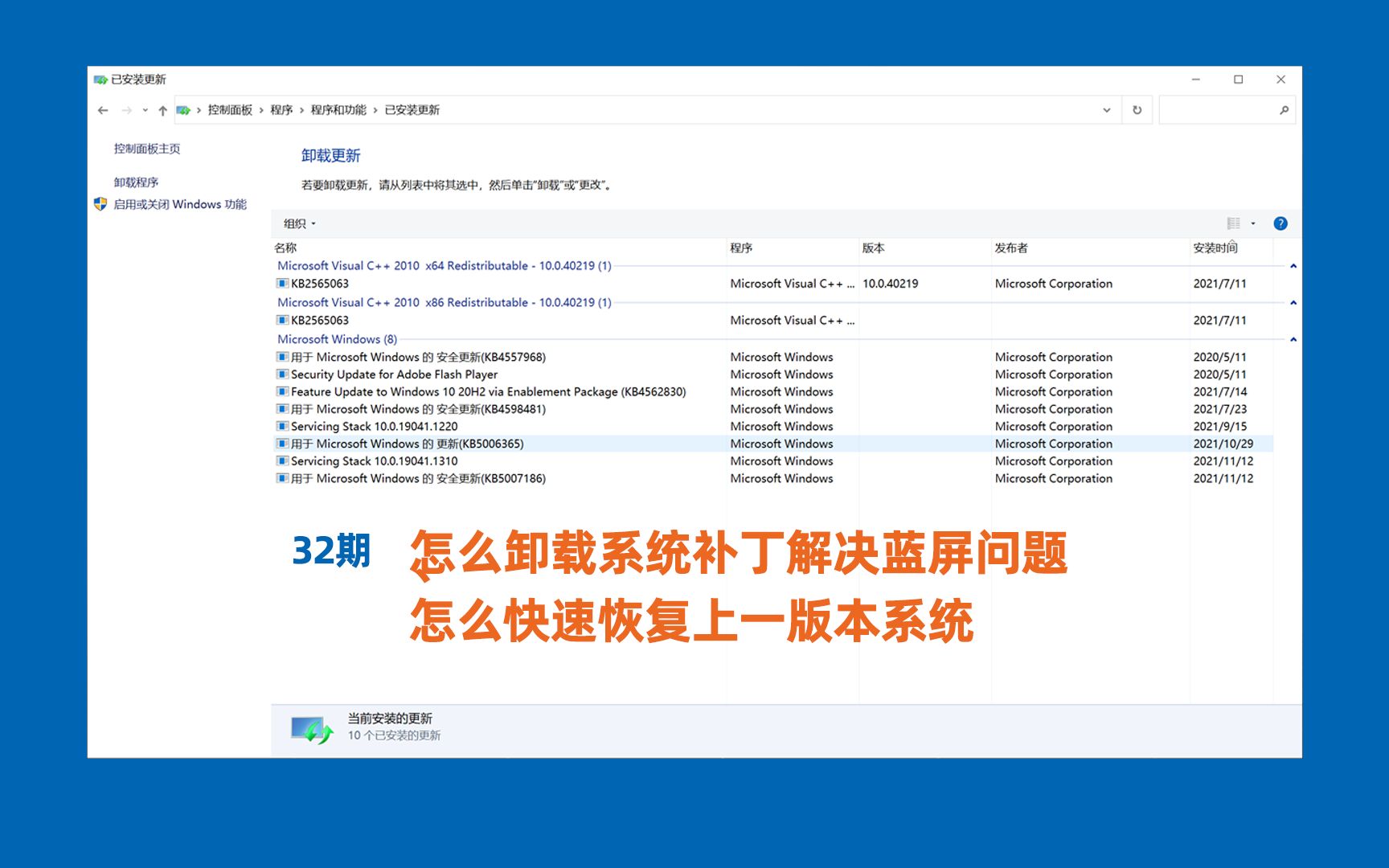Click the forward navigation arrow
The width and height of the screenshot is (1389, 868).
click(126, 111)
